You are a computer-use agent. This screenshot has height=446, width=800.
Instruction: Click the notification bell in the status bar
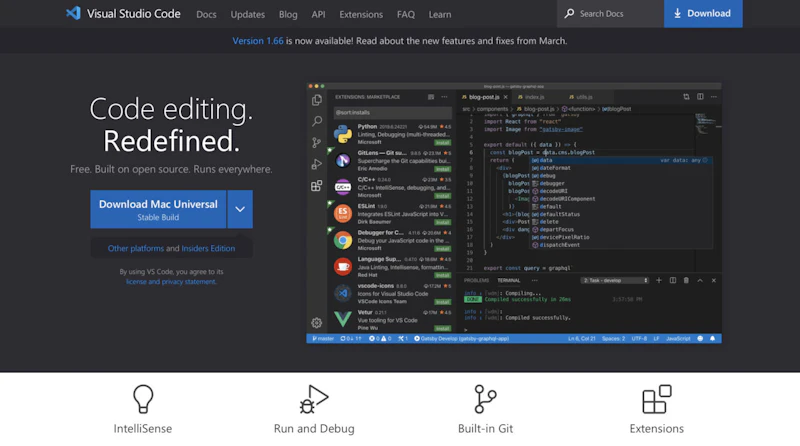coord(713,338)
